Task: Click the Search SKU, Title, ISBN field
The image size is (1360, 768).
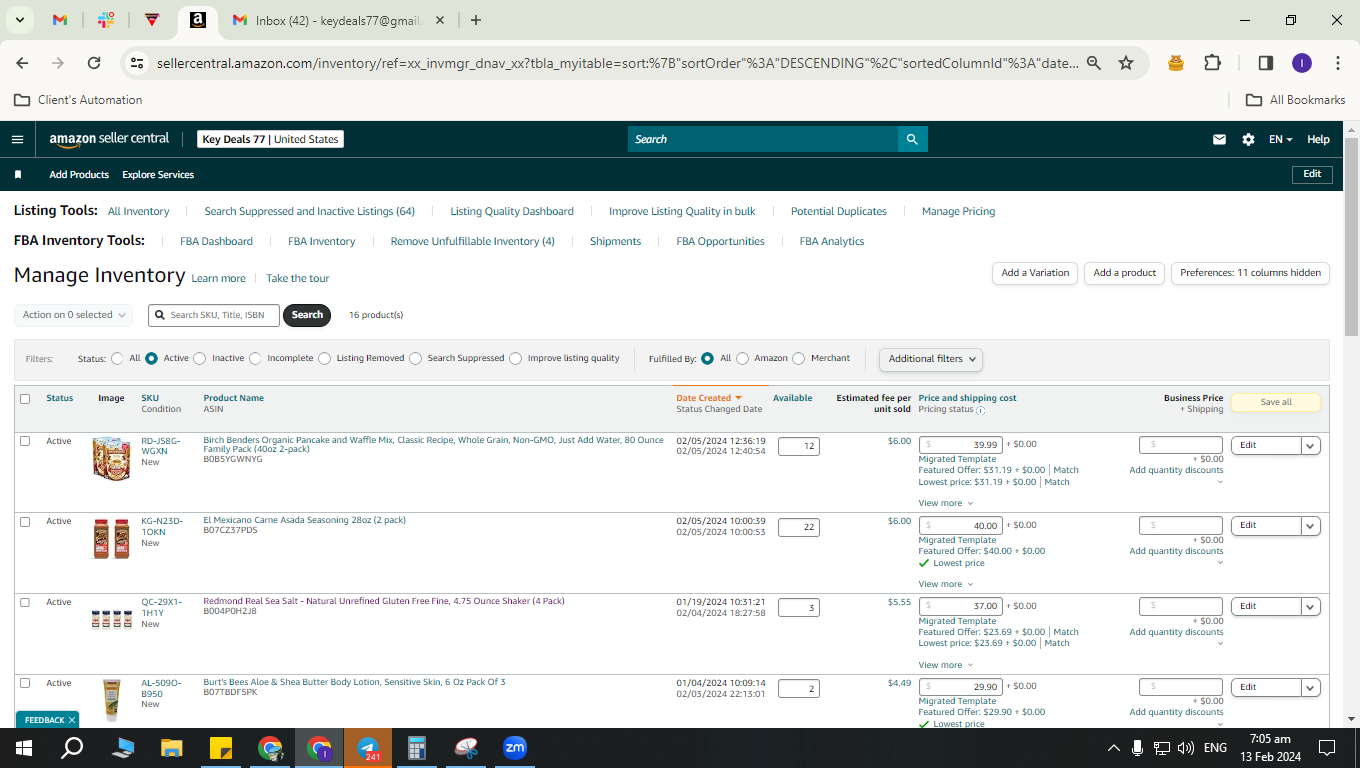Action: pyautogui.click(x=214, y=315)
